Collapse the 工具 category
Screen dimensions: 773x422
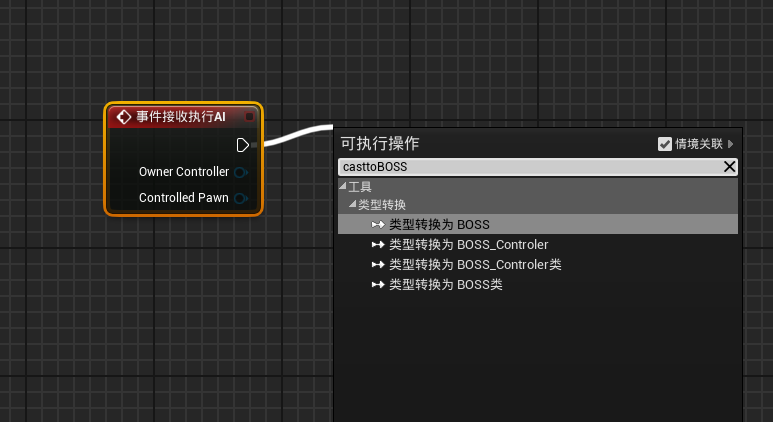(x=343, y=186)
